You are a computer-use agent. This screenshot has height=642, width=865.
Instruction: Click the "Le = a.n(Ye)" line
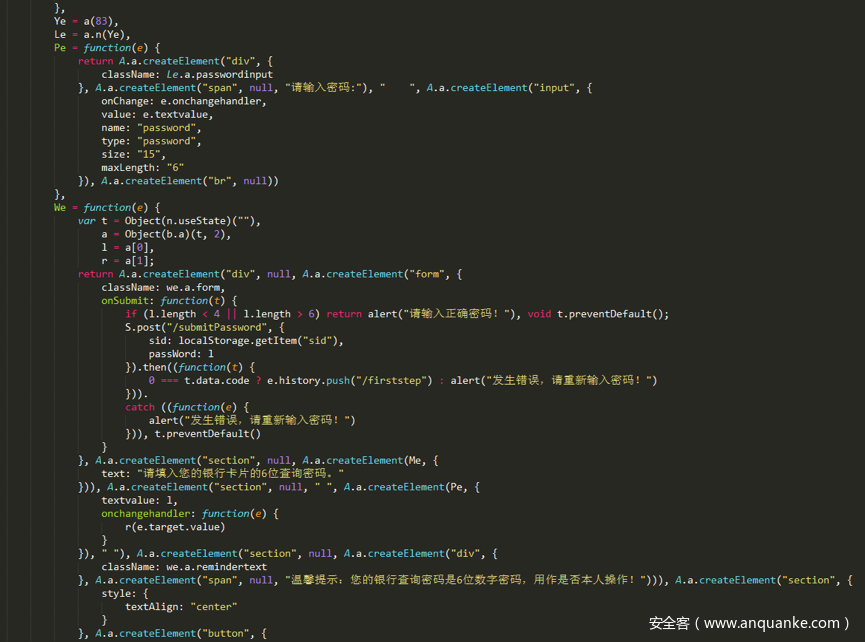(92, 34)
